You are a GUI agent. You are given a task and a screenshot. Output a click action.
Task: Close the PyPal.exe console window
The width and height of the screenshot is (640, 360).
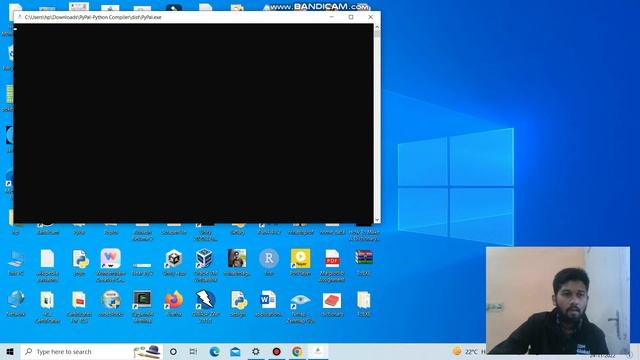[371, 17]
